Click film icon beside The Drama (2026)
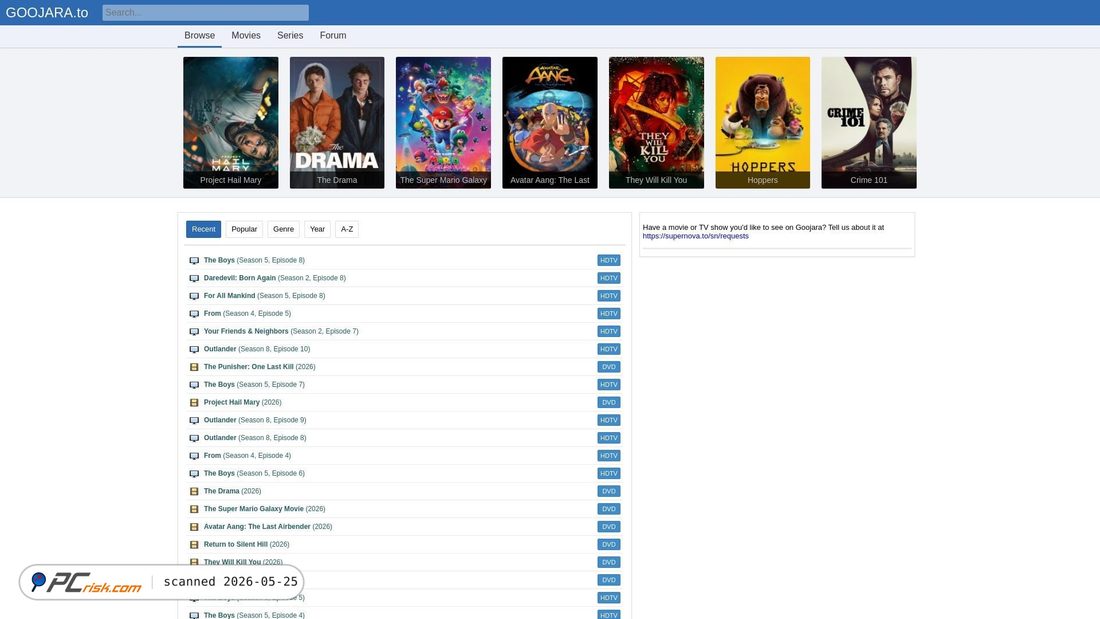This screenshot has width=1100, height=619. [194, 492]
